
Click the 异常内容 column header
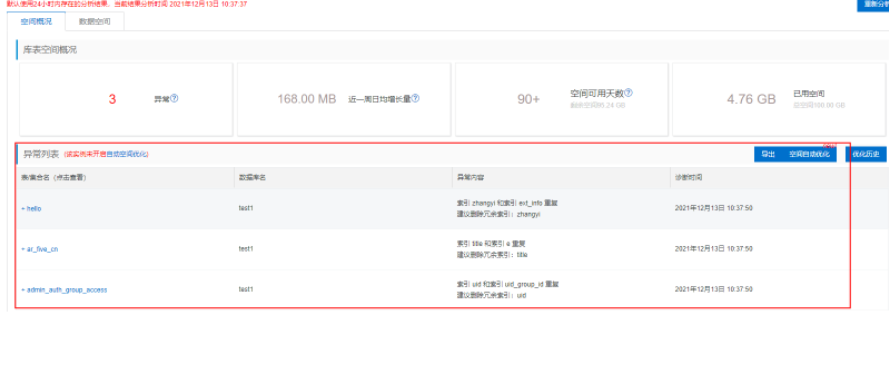pos(471,178)
